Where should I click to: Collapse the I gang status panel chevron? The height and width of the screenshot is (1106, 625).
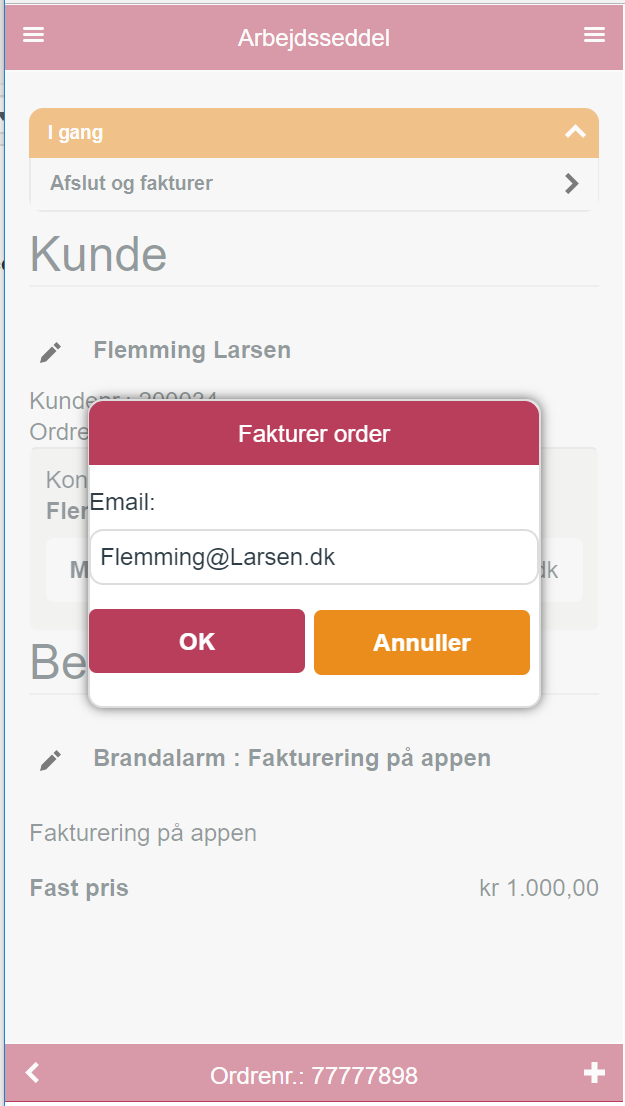[576, 132]
